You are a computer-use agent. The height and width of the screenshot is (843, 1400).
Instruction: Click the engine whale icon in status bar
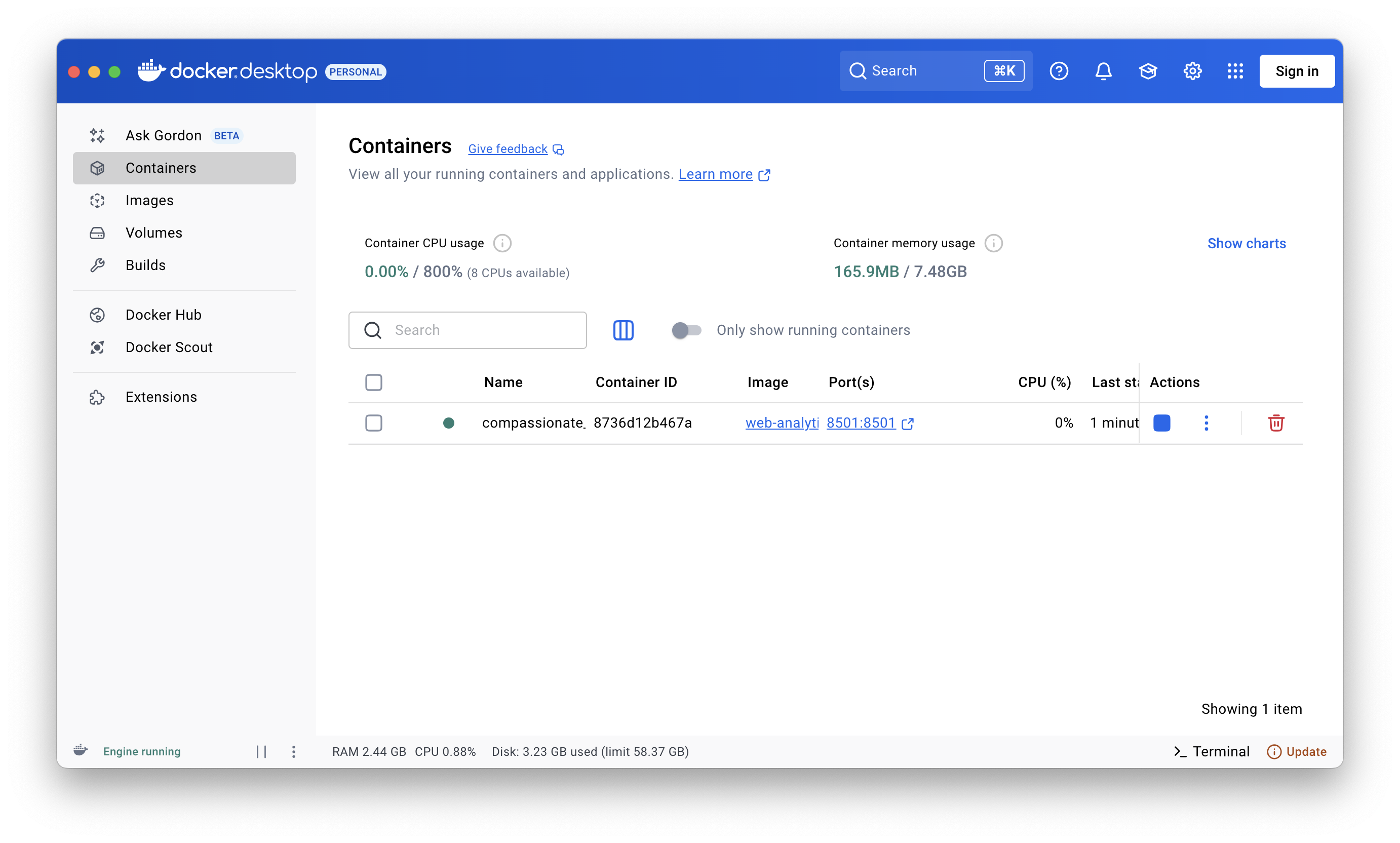coord(81,750)
